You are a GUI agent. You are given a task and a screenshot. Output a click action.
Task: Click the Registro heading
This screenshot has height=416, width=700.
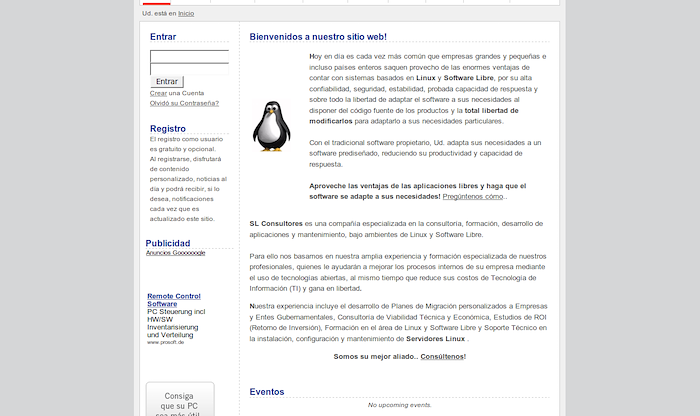tap(167, 129)
